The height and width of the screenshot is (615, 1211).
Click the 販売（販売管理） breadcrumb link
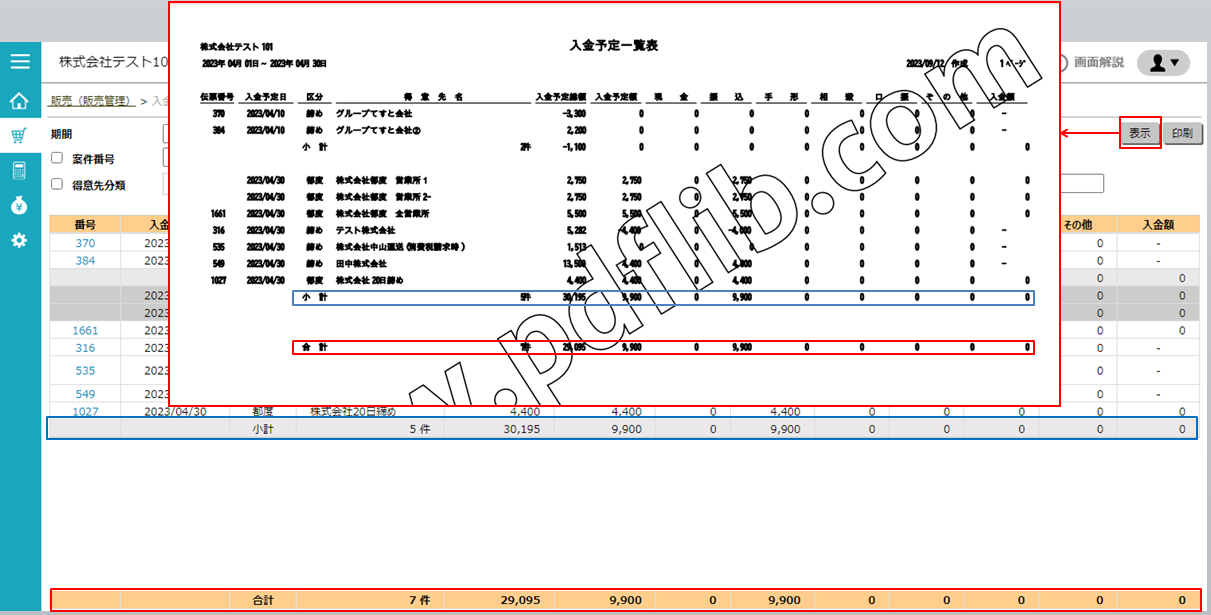tap(92, 101)
